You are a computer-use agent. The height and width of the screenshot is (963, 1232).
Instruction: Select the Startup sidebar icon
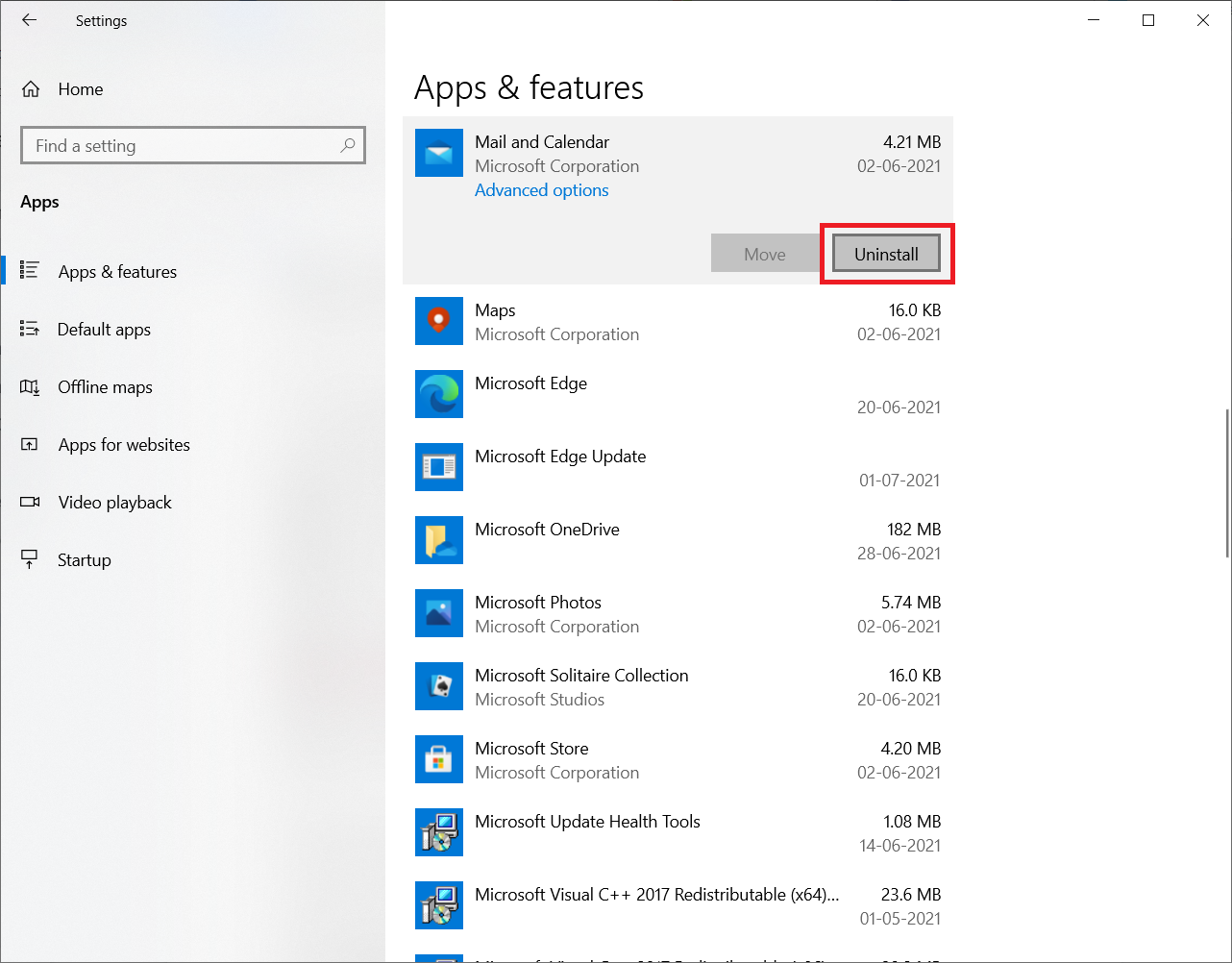30,559
